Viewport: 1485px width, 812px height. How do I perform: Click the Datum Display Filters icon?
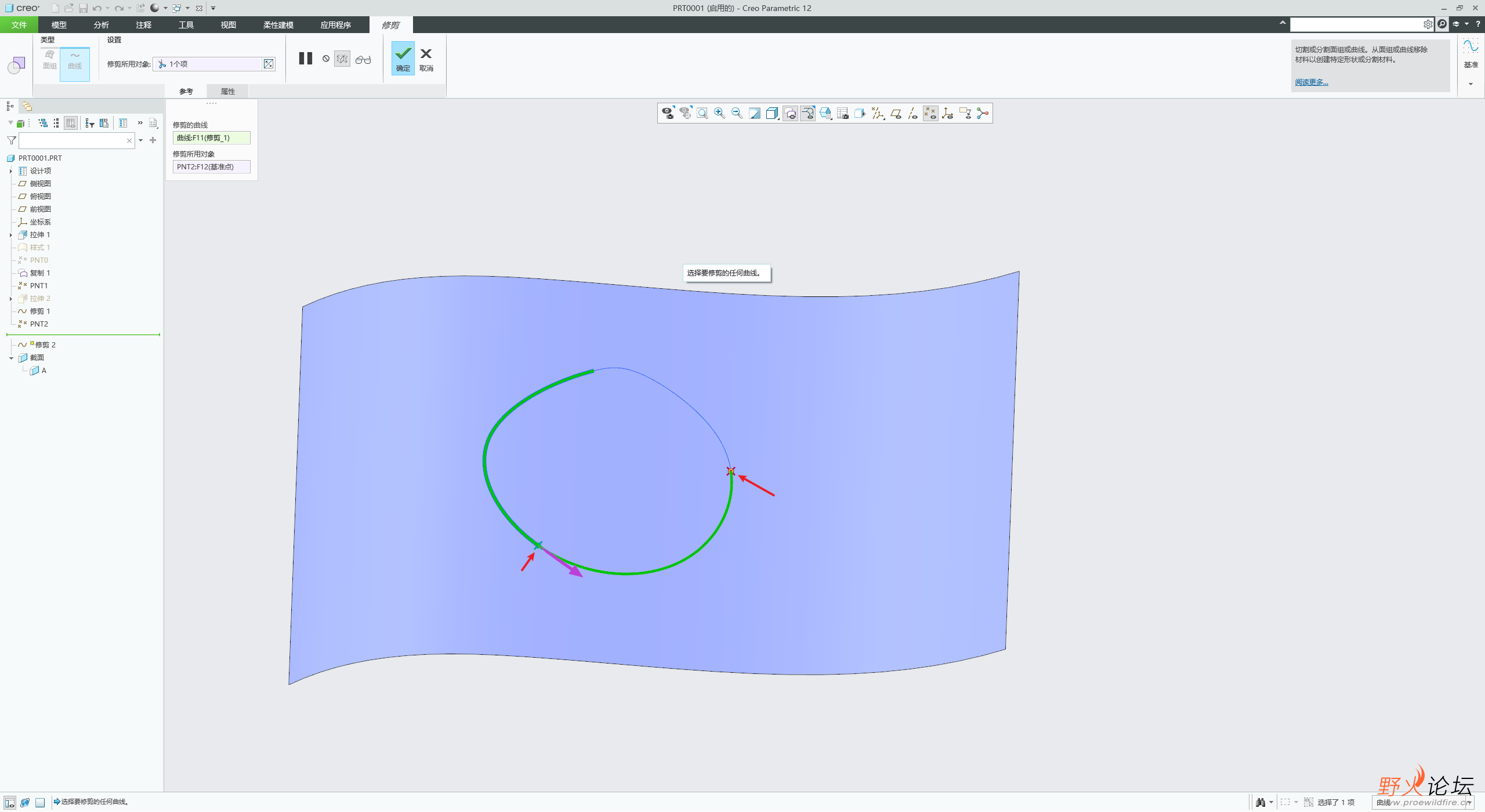pyautogui.click(x=878, y=114)
